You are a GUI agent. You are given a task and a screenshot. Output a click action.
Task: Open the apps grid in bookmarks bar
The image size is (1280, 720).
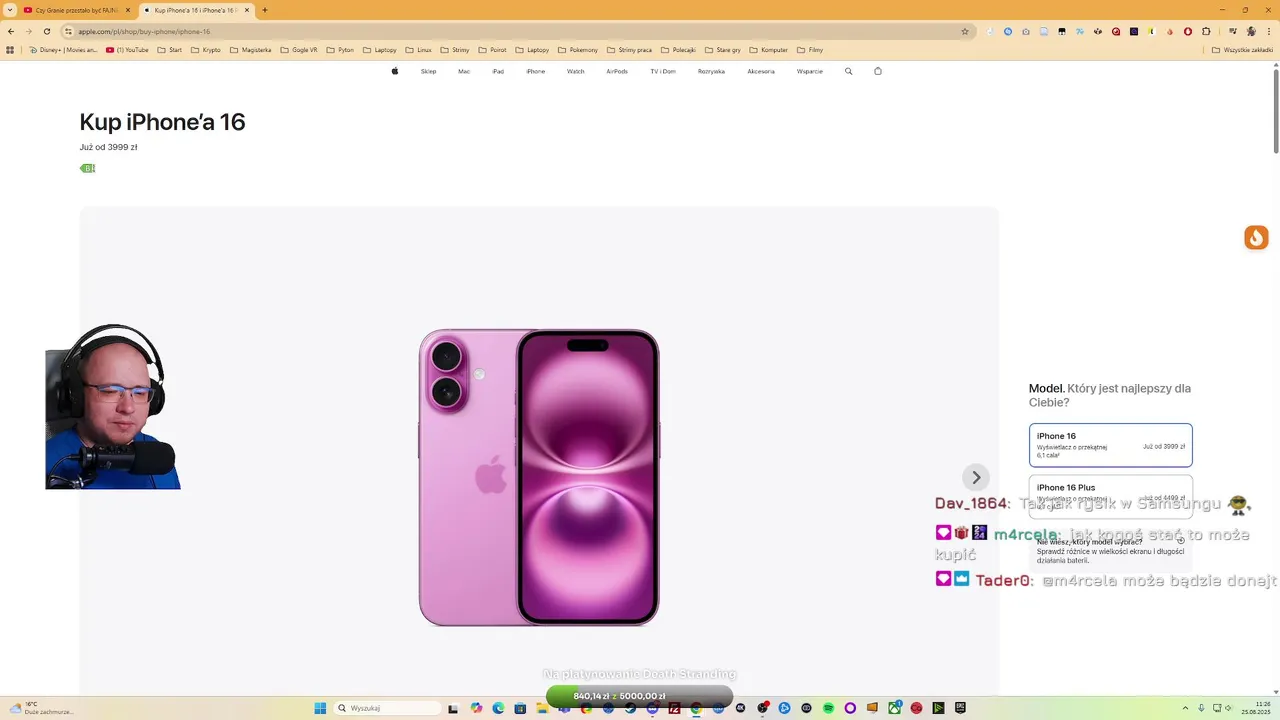(11, 49)
